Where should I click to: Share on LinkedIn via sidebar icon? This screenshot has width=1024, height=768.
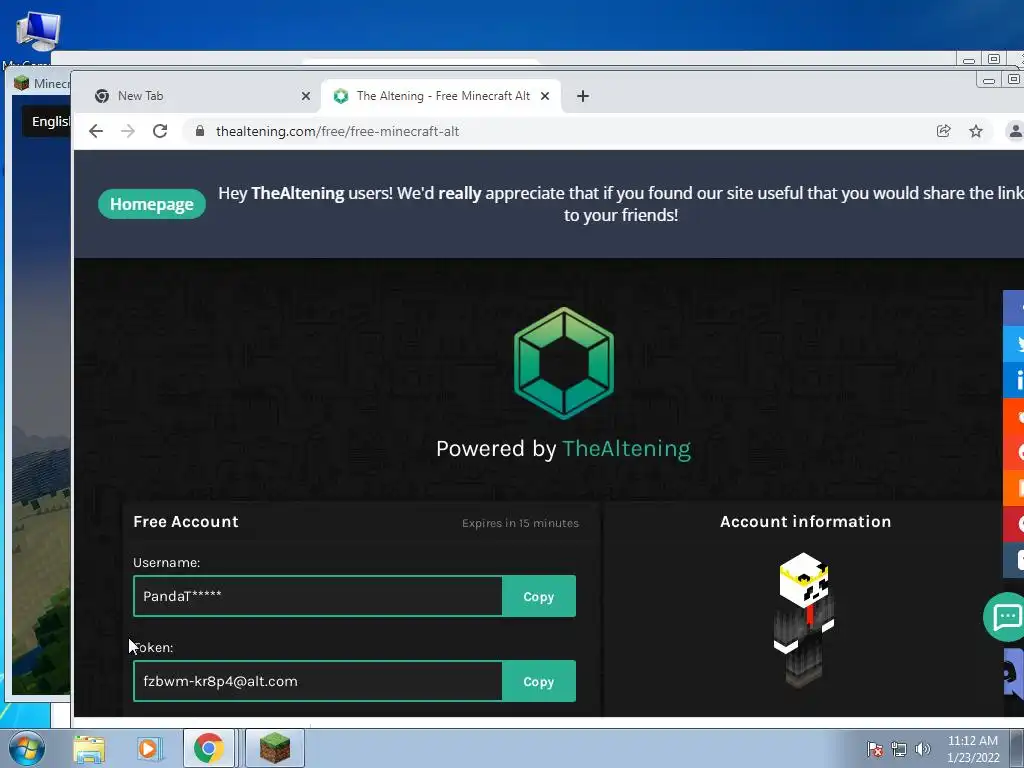1014,380
